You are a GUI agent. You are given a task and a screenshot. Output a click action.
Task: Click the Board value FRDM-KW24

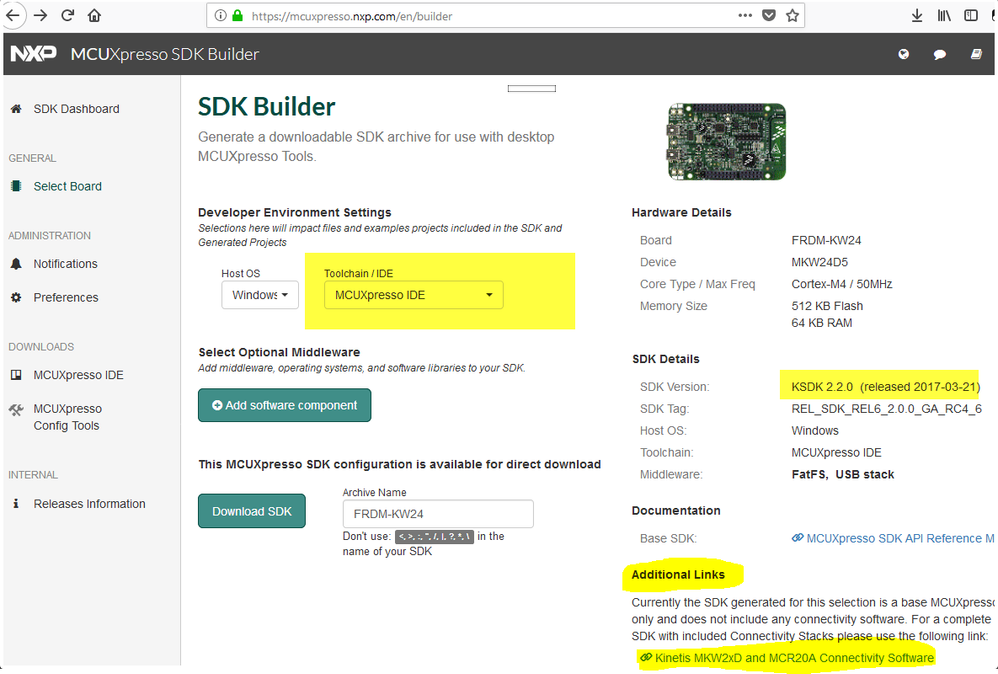pyautogui.click(x=826, y=240)
